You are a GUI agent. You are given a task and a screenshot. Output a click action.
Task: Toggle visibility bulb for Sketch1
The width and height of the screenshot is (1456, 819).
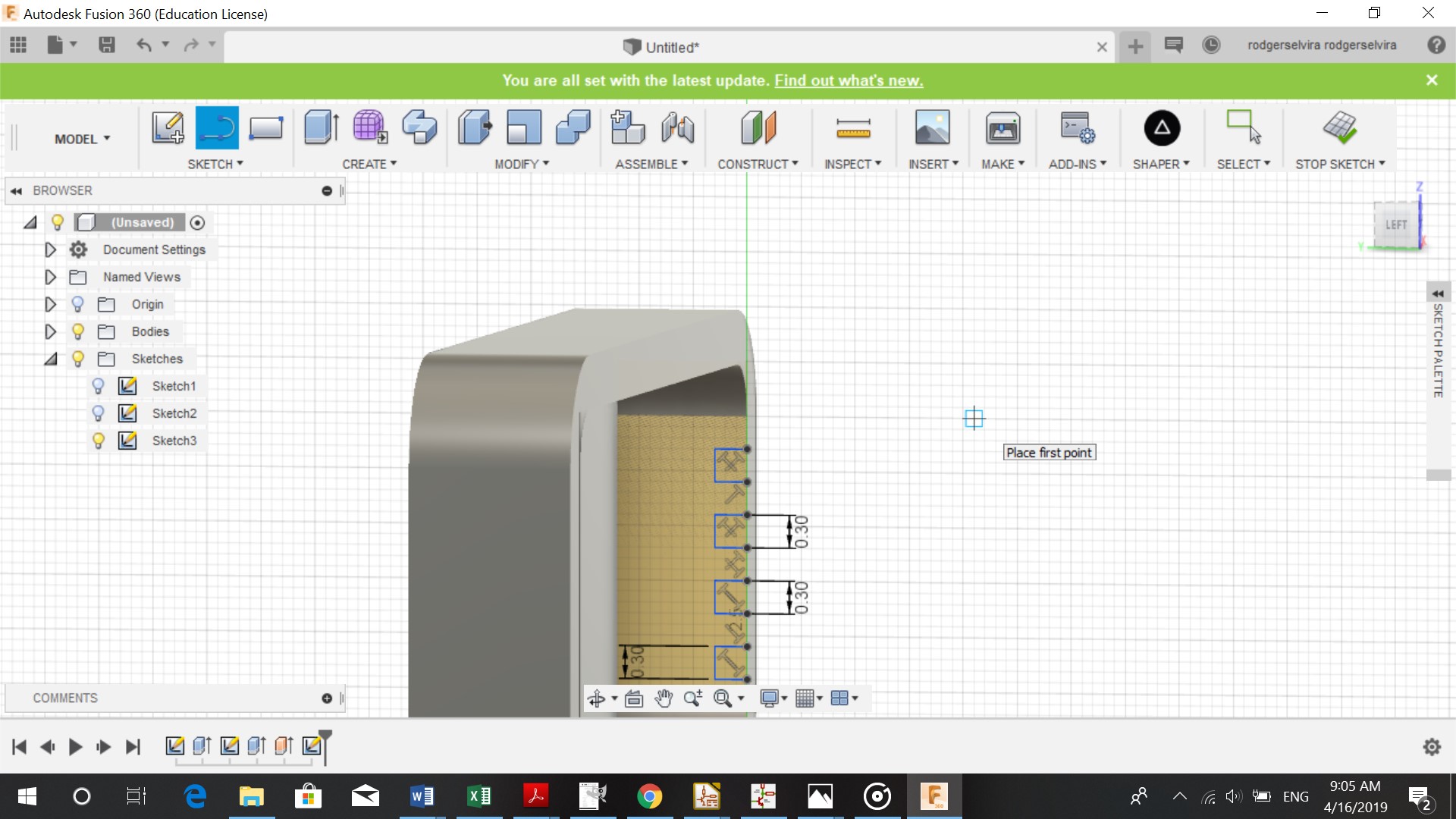pos(98,386)
